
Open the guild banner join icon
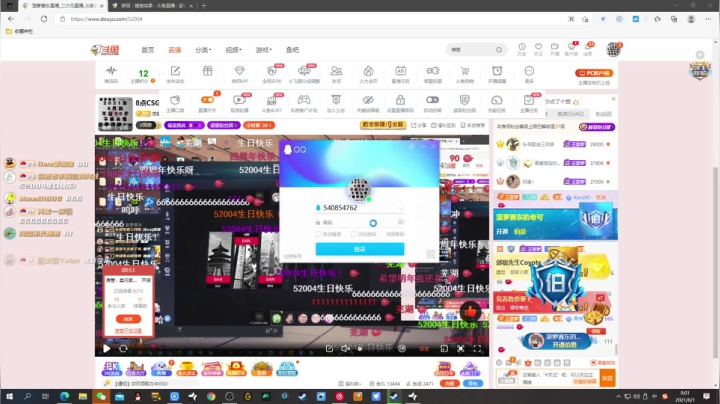[x=336, y=100]
